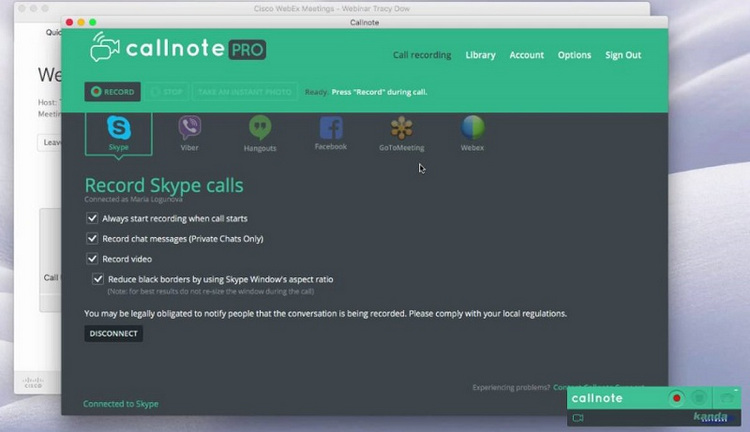Viewport: 750px width, 432px height.
Task: Click the STOP button
Action: (167, 92)
